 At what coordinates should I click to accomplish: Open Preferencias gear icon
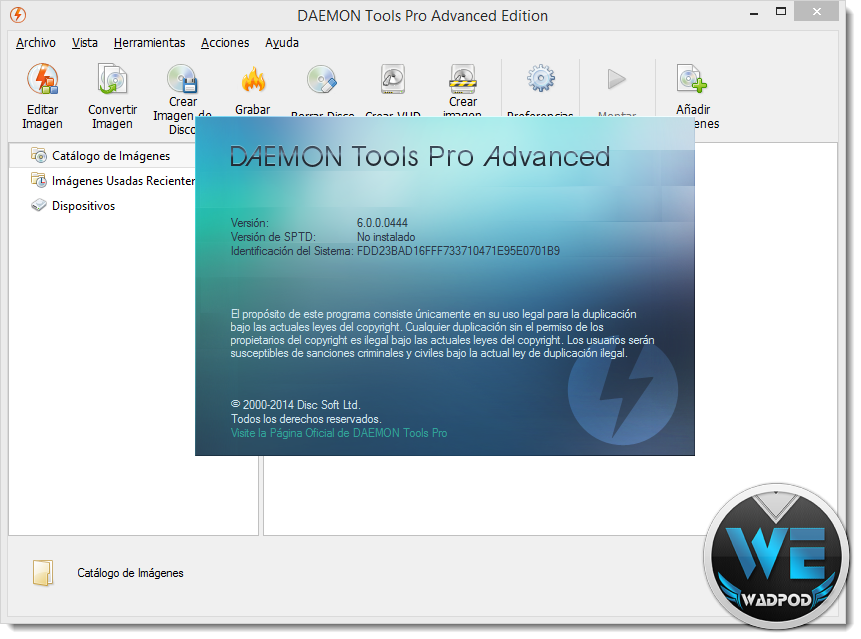tap(541, 79)
